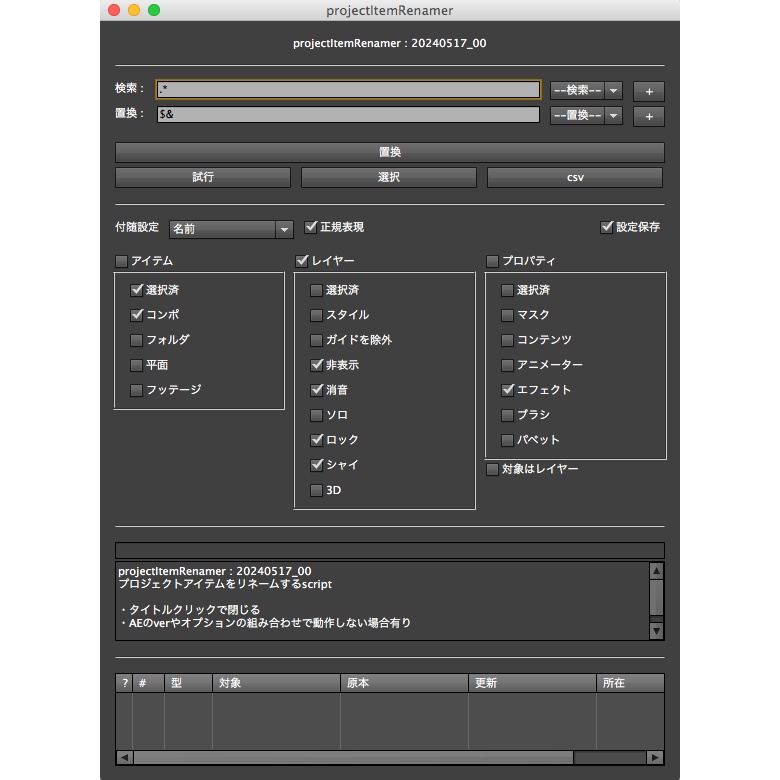The width and height of the screenshot is (780, 780).
Task: Open the --検索-- preset dropdown
Action: tap(586, 91)
